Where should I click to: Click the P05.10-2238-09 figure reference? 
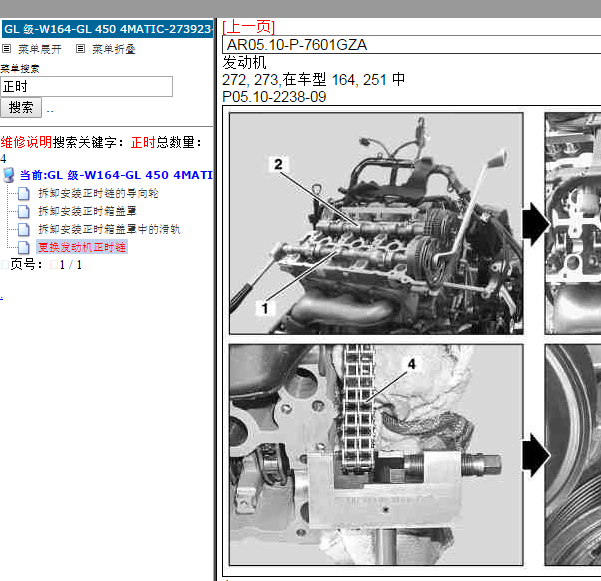pos(274,97)
